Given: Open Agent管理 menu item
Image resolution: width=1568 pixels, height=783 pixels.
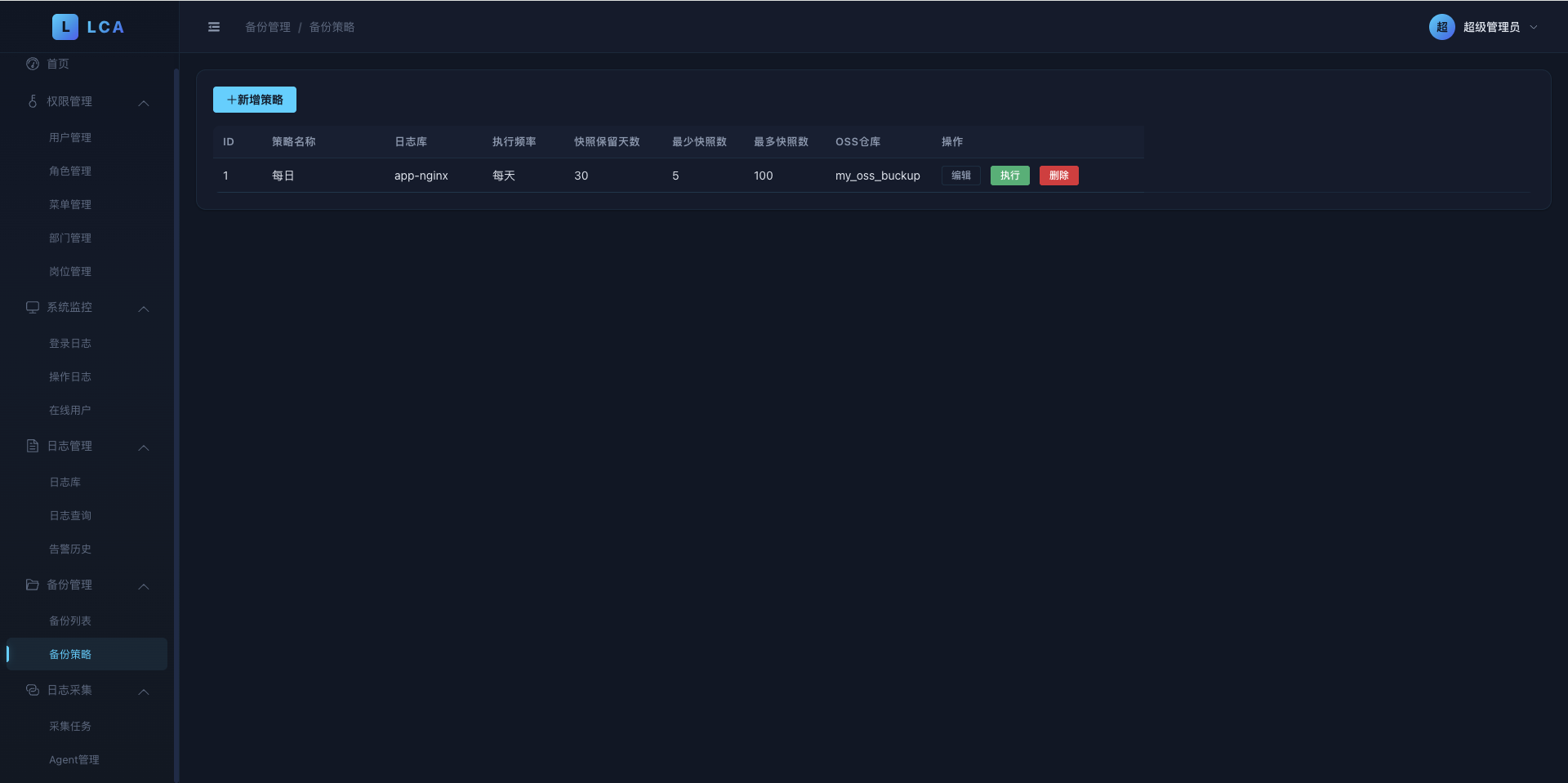Looking at the screenshot, I should 74,759.
